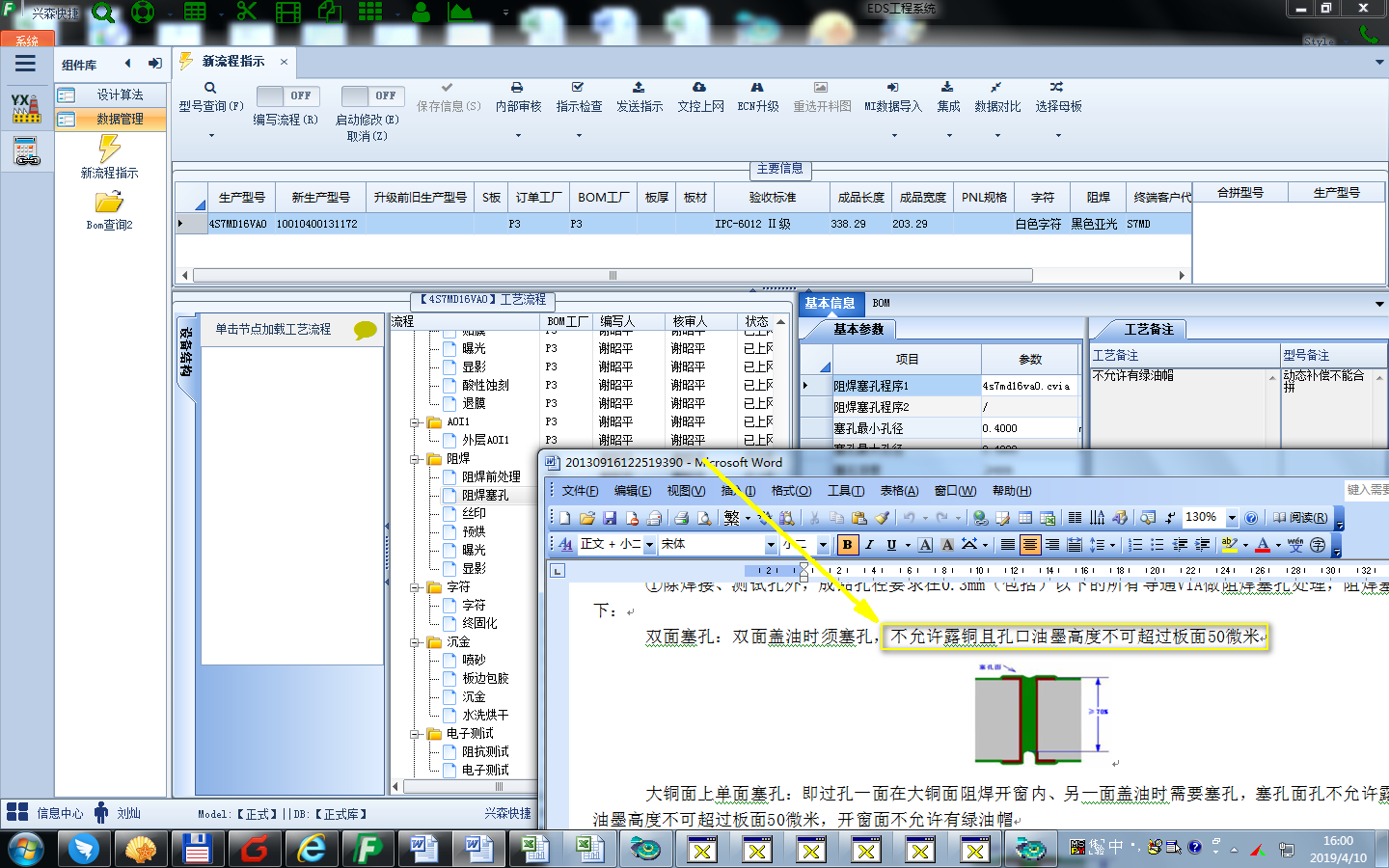Click Format Painter brush in Word

point(882,518)
